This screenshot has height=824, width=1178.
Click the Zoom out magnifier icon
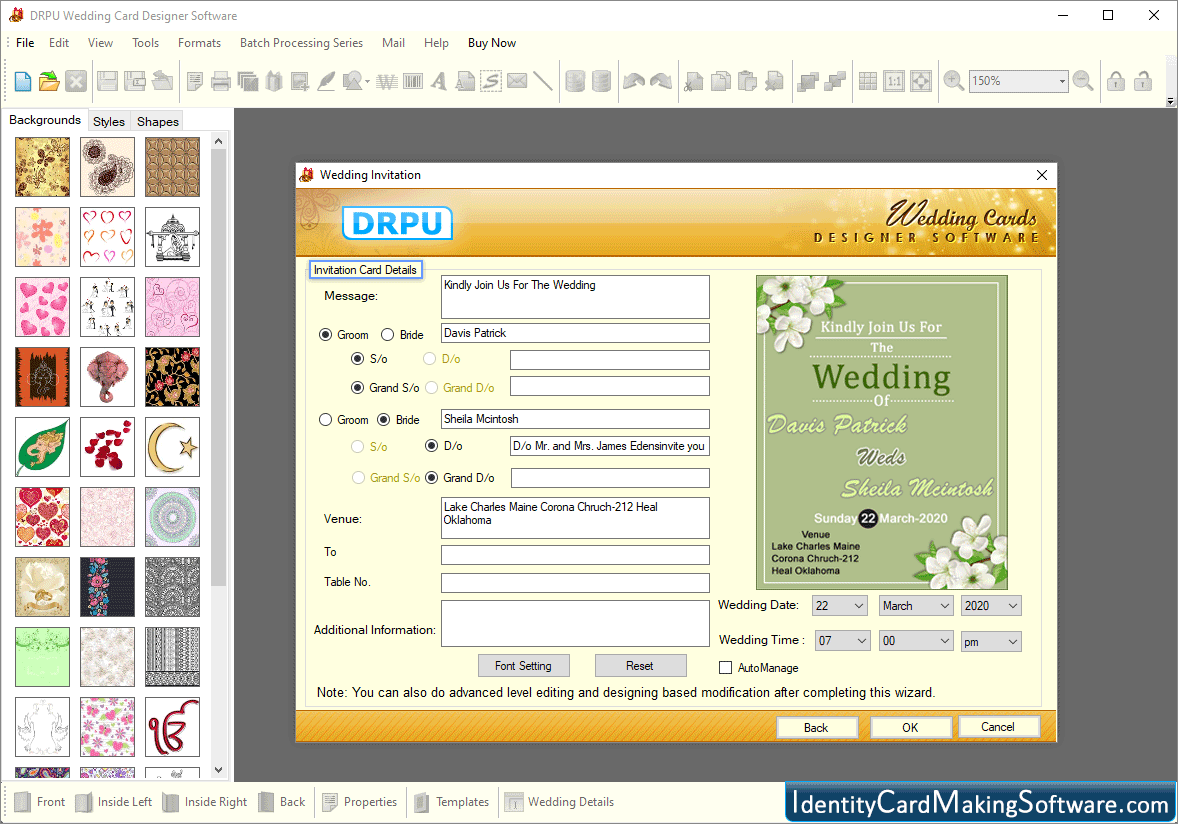point(1083,80)
